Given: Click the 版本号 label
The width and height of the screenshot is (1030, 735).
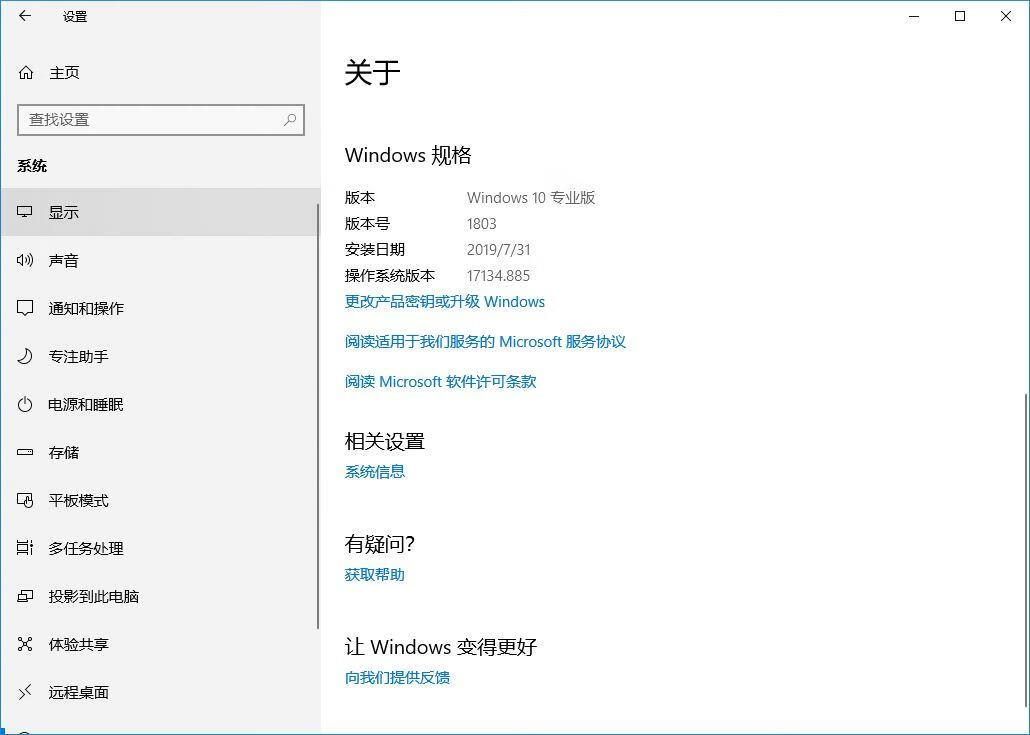Looking at the screenshot, I should (x=367, y=224).
